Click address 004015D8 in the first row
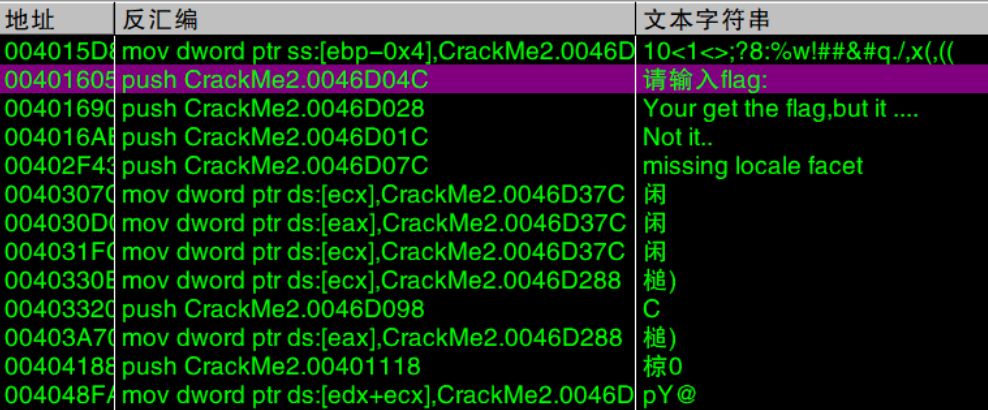This screenshot has width=988, height=410. coord(59,51)
